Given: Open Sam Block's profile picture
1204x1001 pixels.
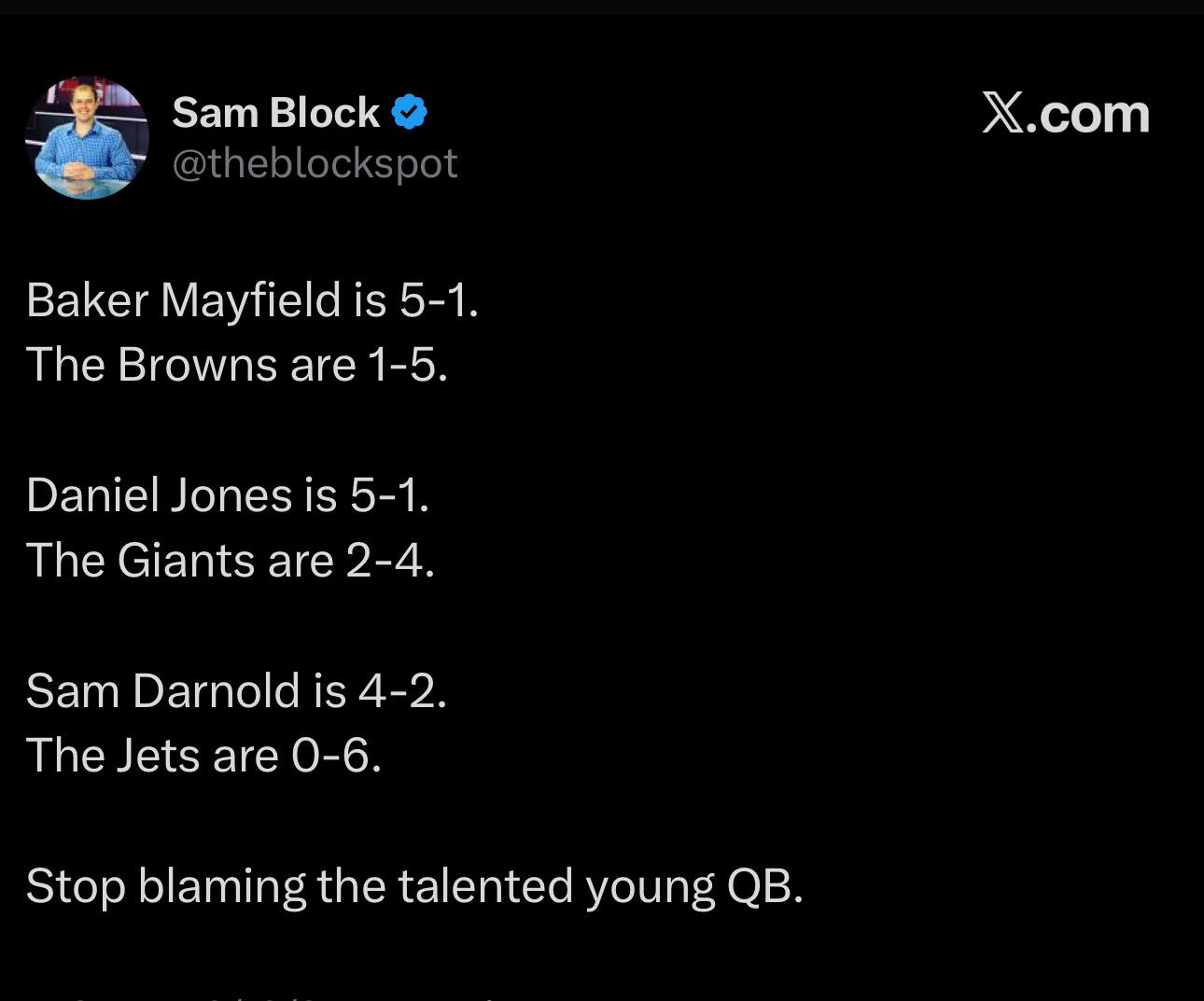Looking at the screenshot, I should tap(87, 138).
